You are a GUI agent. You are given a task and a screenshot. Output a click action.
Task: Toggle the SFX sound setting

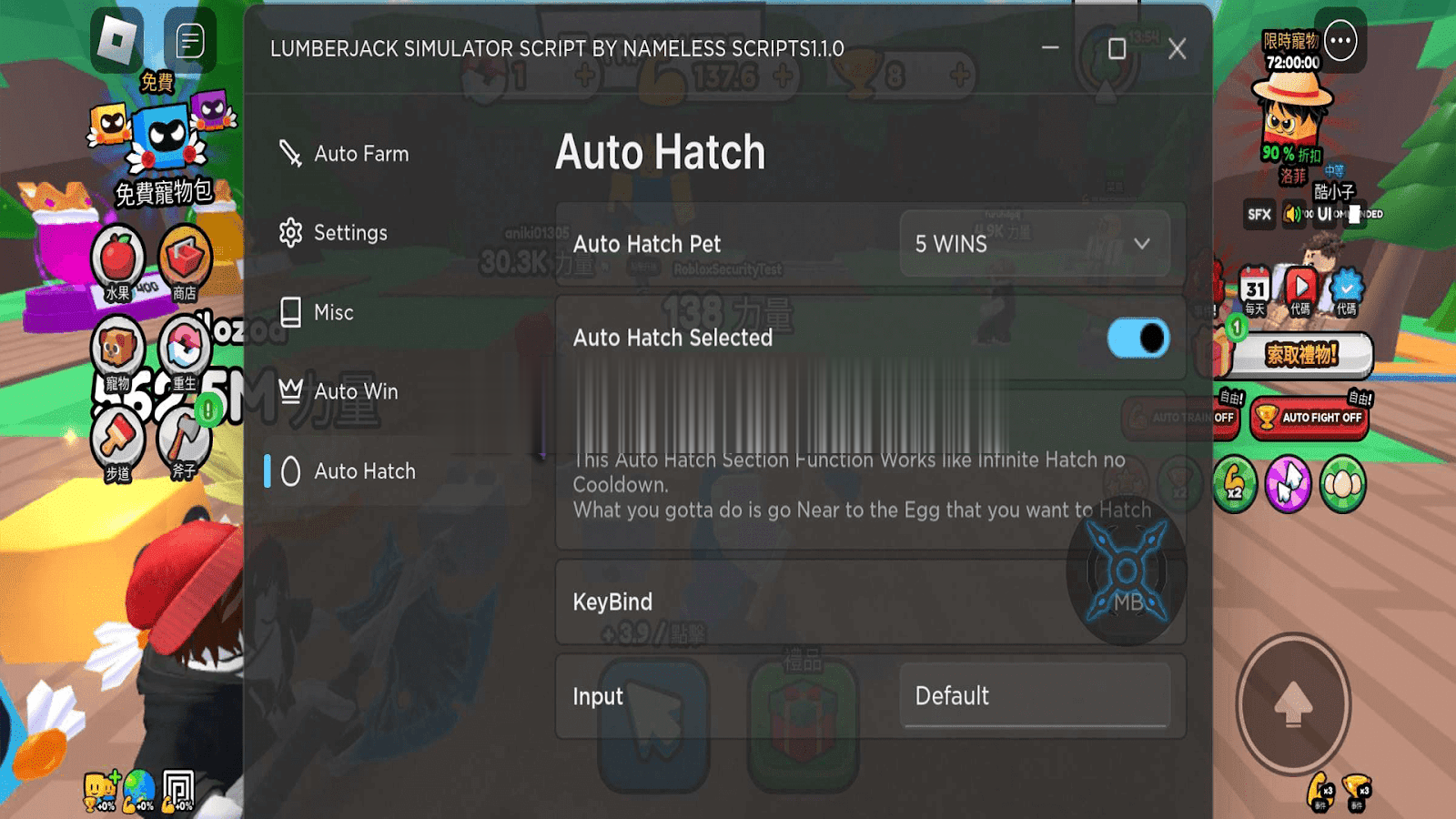pyautogui.click(x=1259, y=215)
